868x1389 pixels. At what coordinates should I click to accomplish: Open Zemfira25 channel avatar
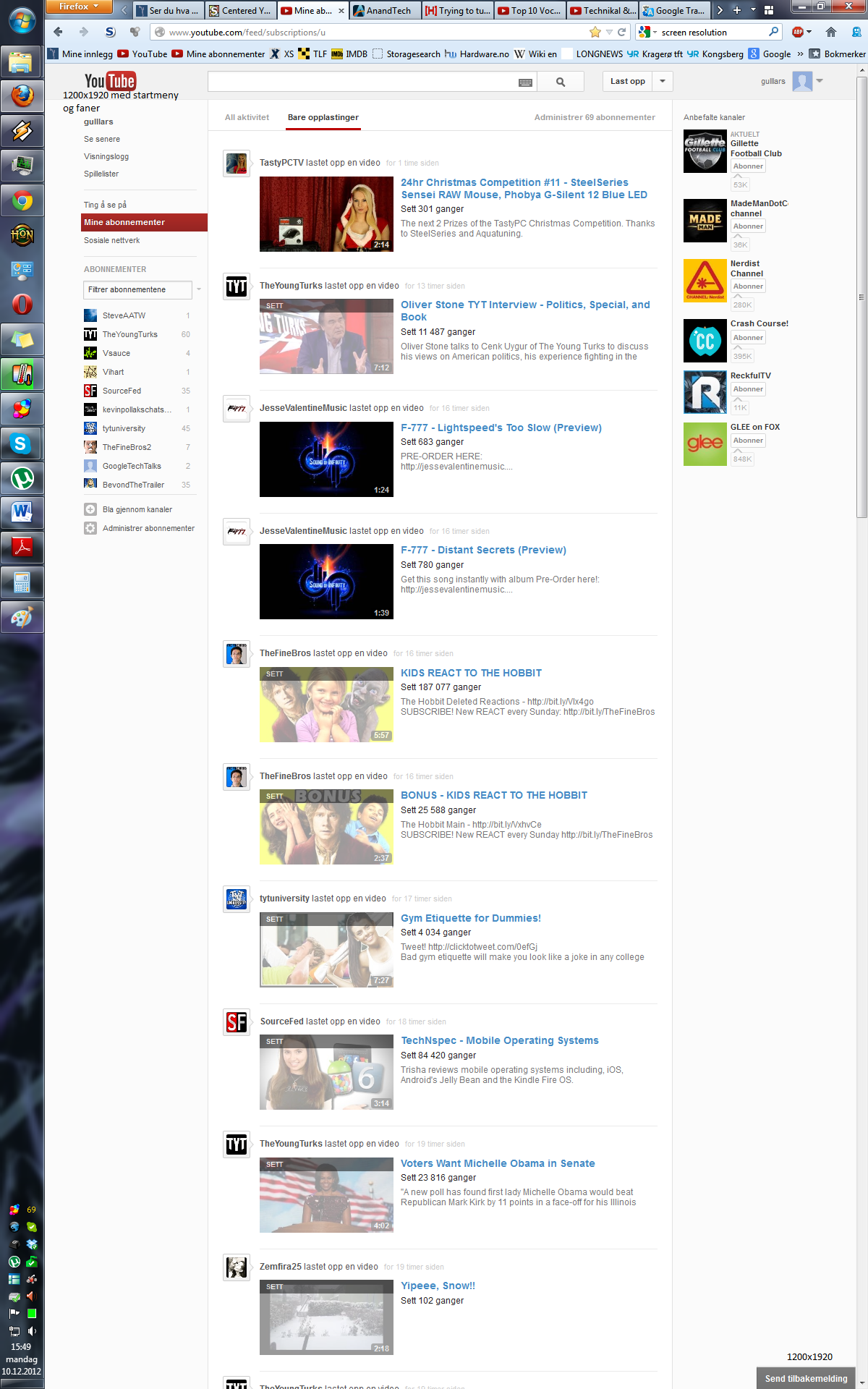(237, 1267)
